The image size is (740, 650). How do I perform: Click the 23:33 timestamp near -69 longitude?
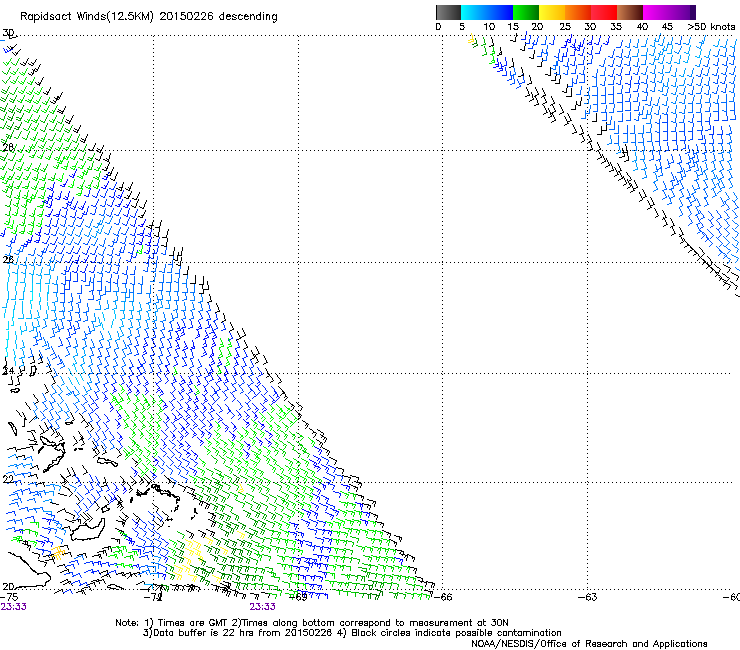coord(262,607)
